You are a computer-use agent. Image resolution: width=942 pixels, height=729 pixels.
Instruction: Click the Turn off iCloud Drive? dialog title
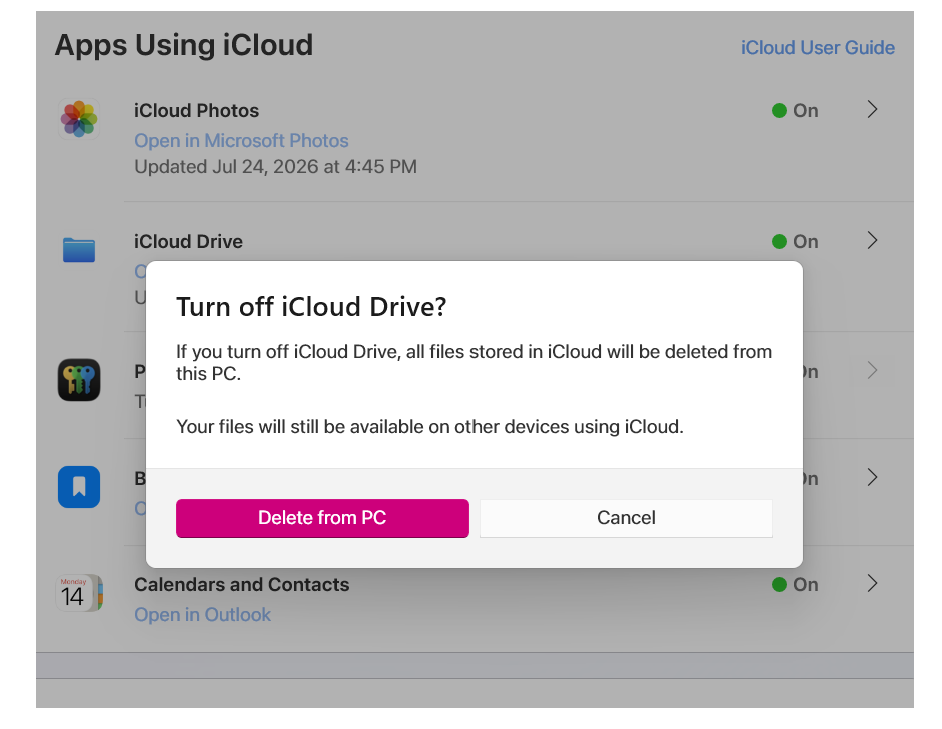pyautogui.click(x=311, y=307)
